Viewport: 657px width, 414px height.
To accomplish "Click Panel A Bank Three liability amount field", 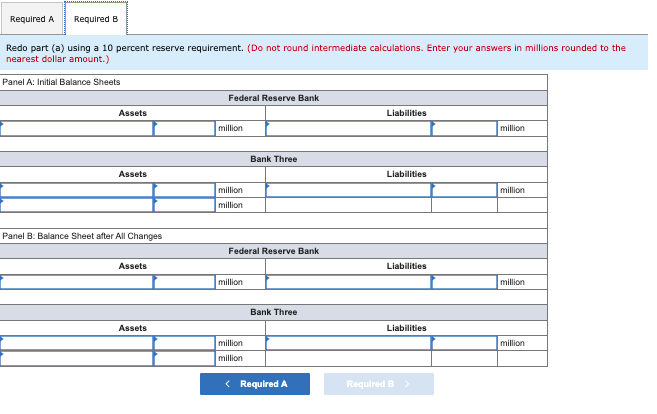I will coord(464,190).
